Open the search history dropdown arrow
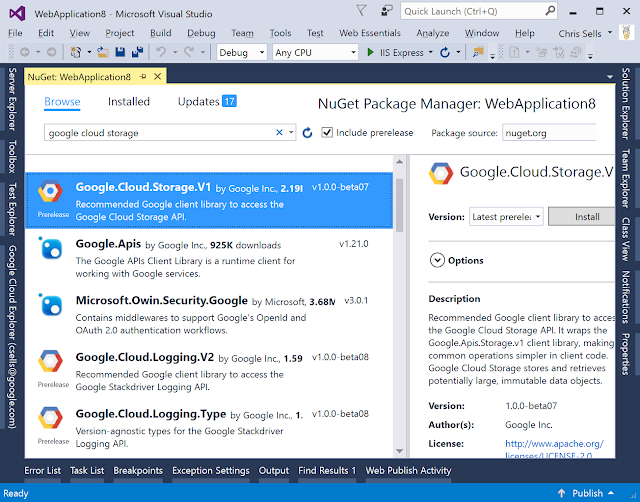Viewport: 640px width, 502px height. pyautogui.click(x=291, y=132)
